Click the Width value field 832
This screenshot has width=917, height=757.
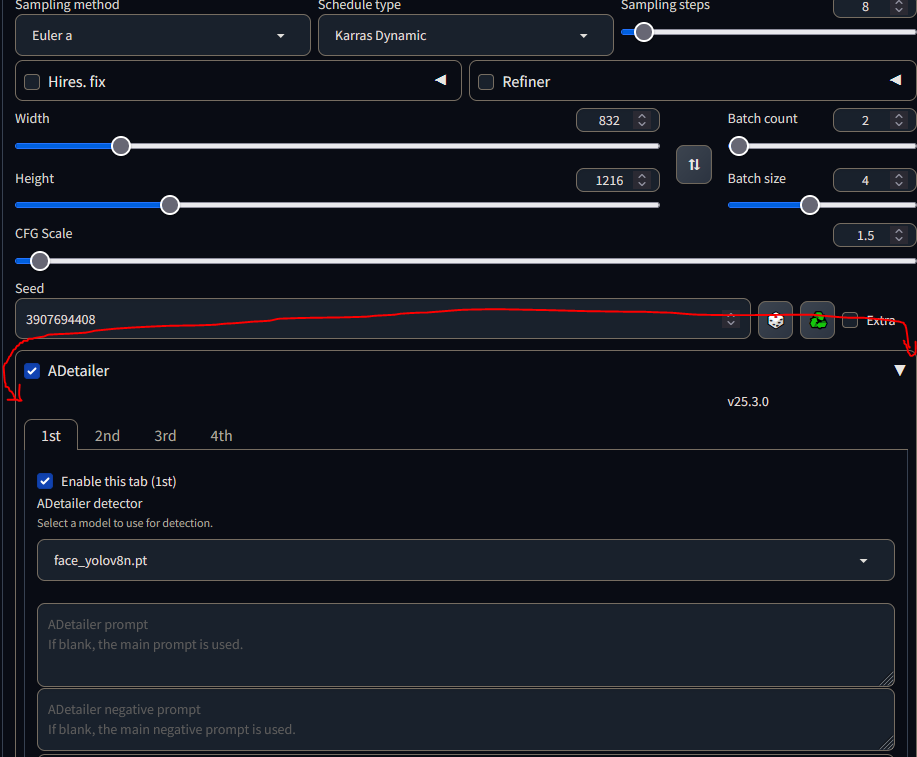pos(618,121)
